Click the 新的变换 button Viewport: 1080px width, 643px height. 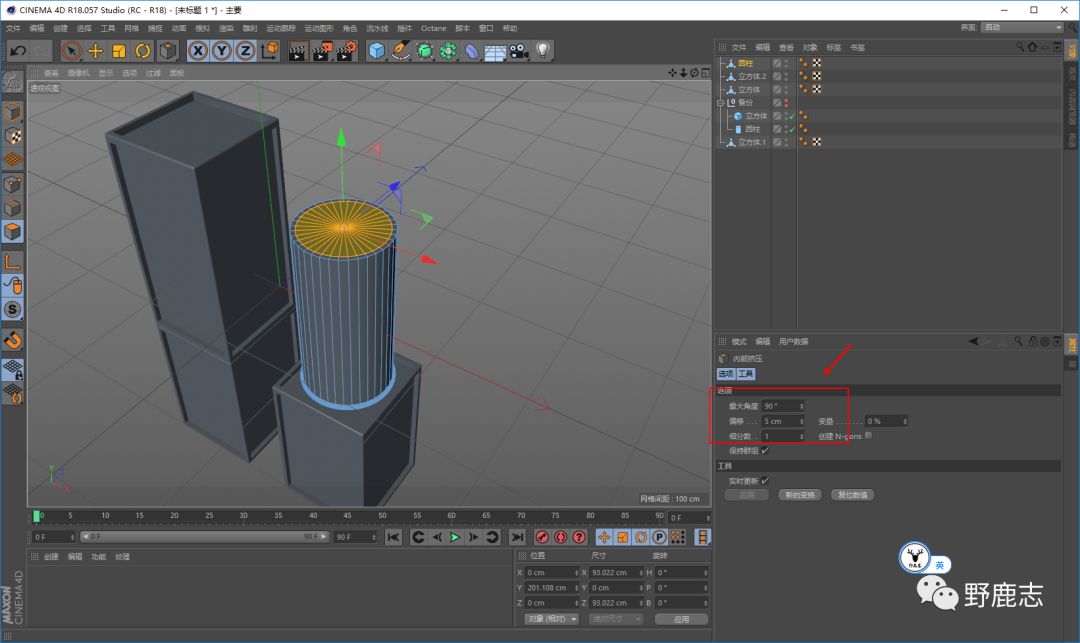(802, 495)
